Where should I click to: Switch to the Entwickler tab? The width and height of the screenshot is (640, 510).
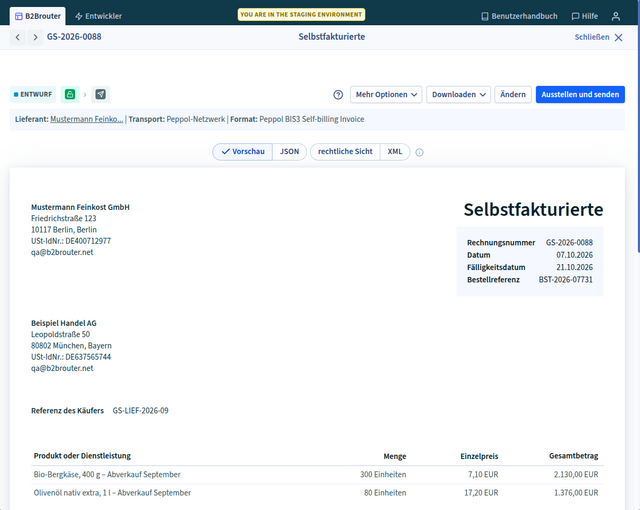[98, 16]
